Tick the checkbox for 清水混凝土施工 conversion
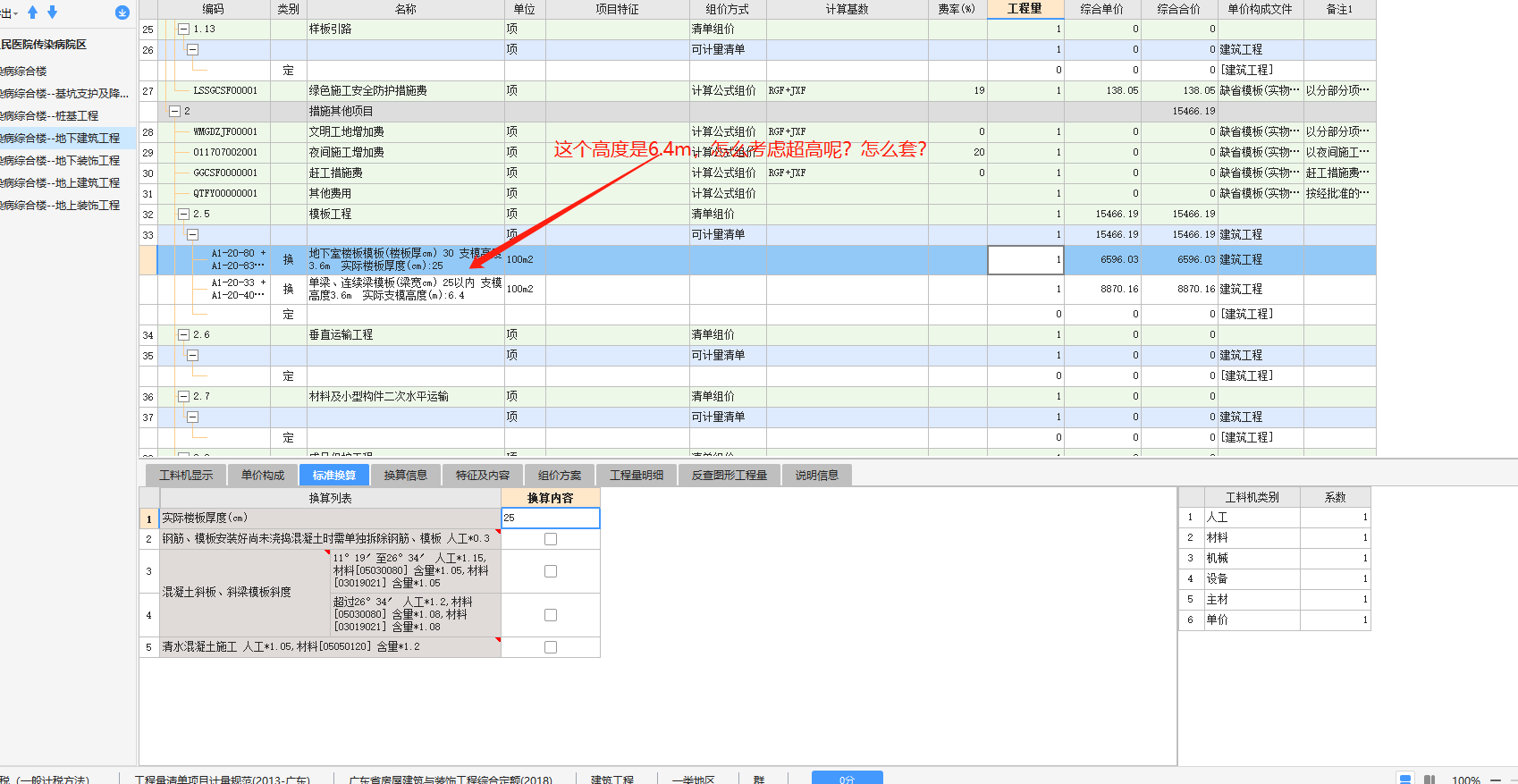 tap(551, 647)
